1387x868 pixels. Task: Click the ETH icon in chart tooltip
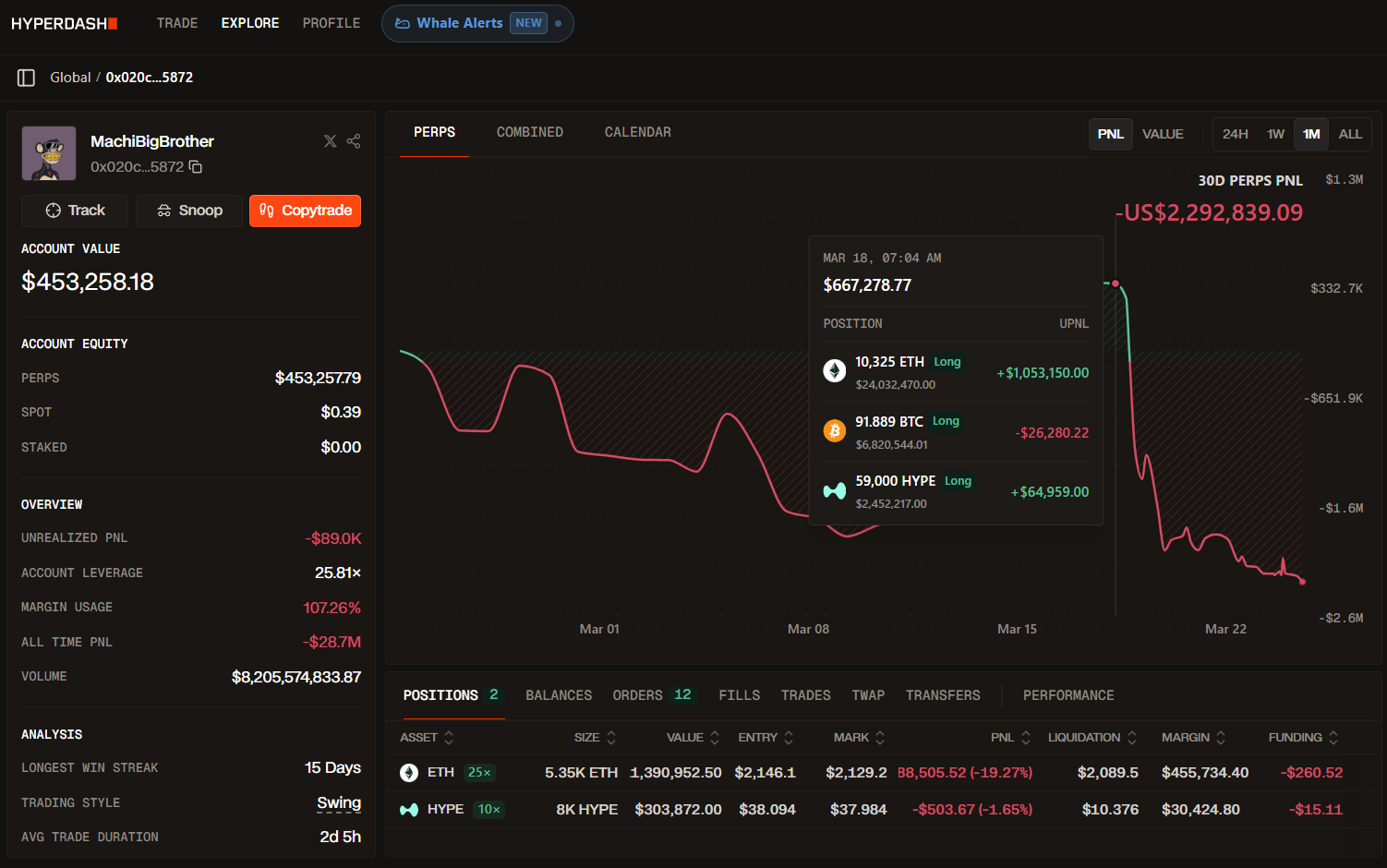coord(835,371)
